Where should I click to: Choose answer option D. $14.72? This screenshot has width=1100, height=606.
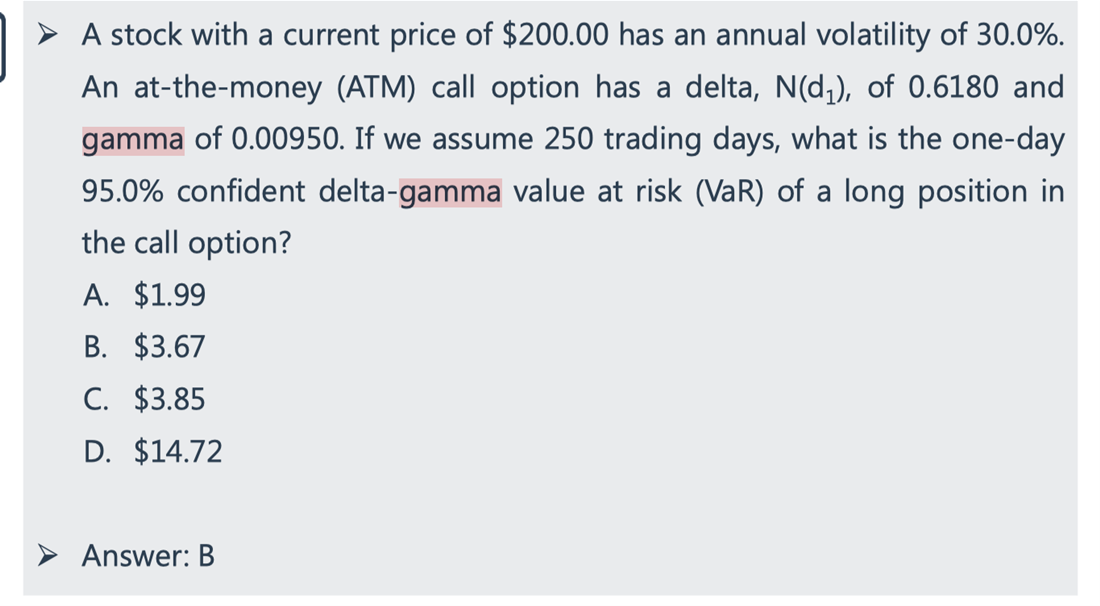pos(153,451)
